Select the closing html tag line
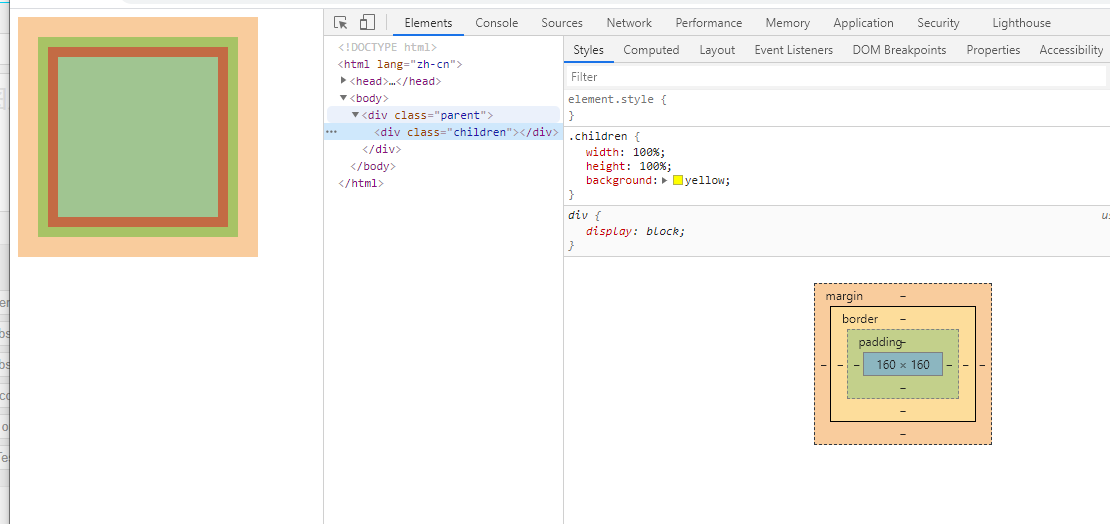 click(361, 183)
